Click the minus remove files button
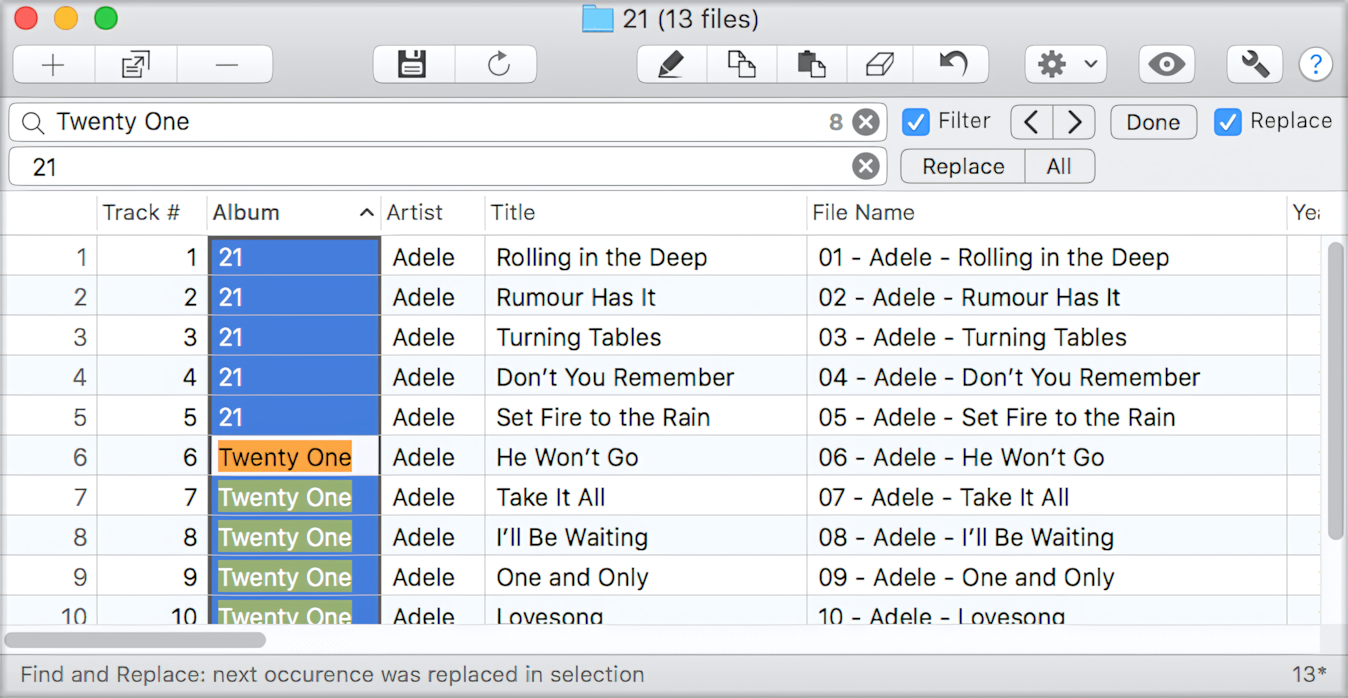 [226, 65]
